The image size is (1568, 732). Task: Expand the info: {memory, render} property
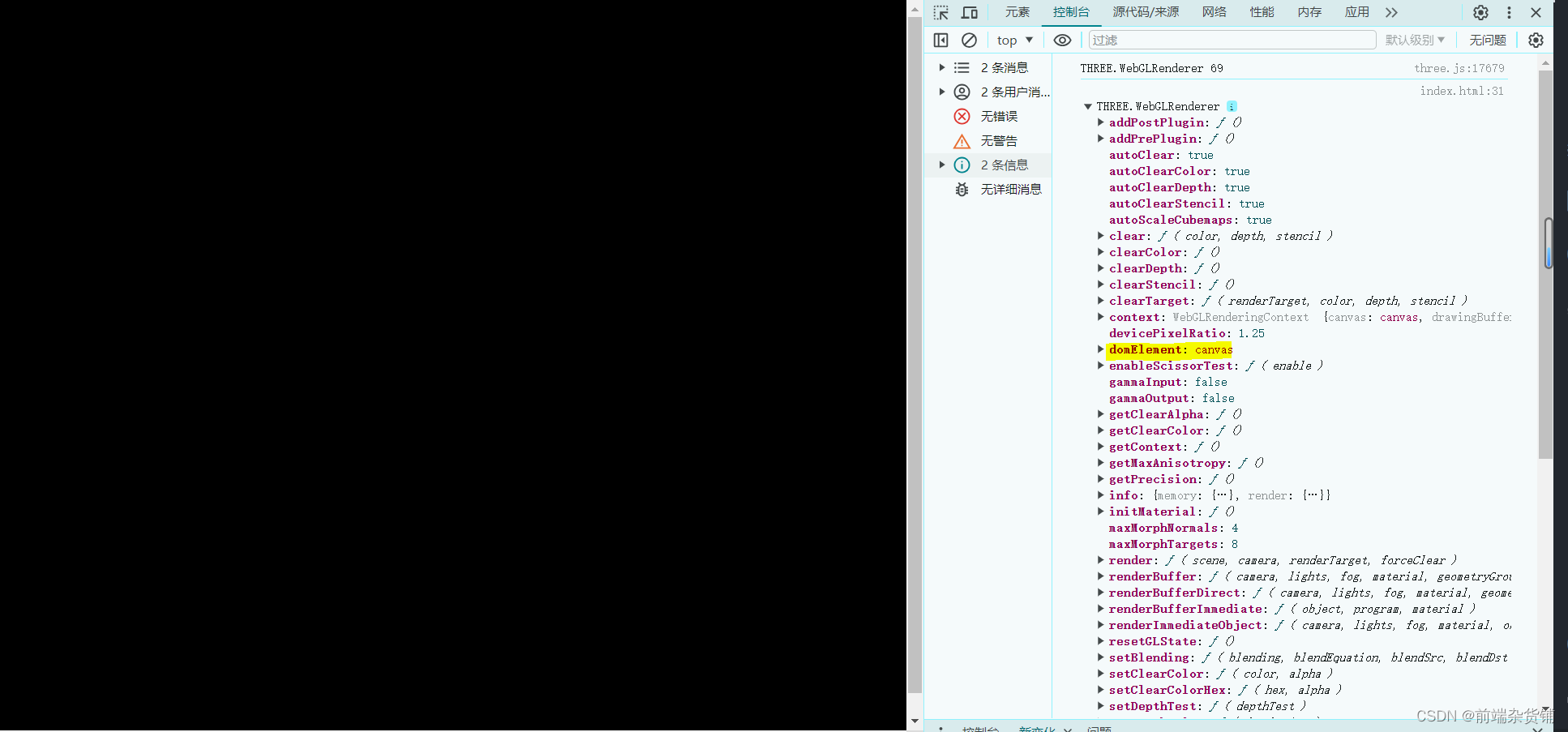[1100, 495]
